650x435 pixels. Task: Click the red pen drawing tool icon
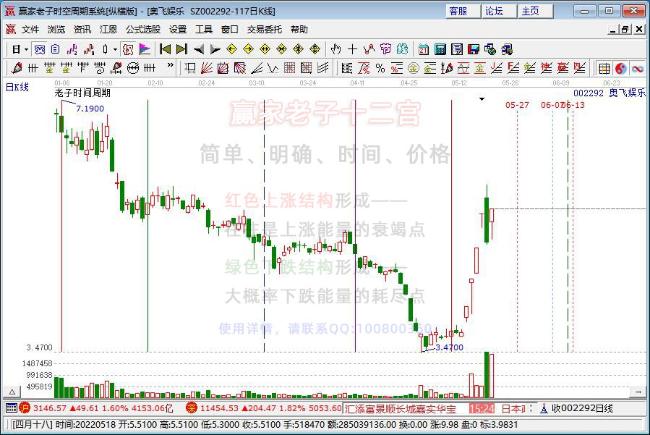tap(17, 68)
